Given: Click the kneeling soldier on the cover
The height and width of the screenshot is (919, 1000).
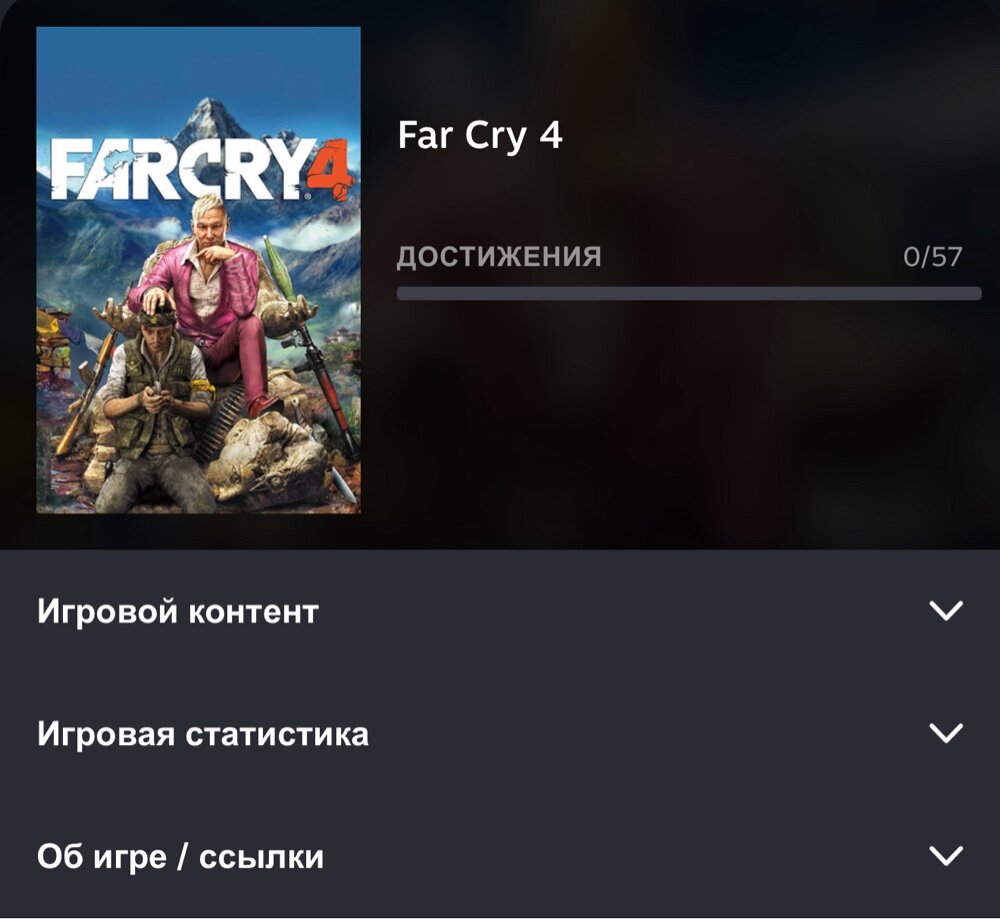Looking at the screenshot, I should (x=156, y=408).
